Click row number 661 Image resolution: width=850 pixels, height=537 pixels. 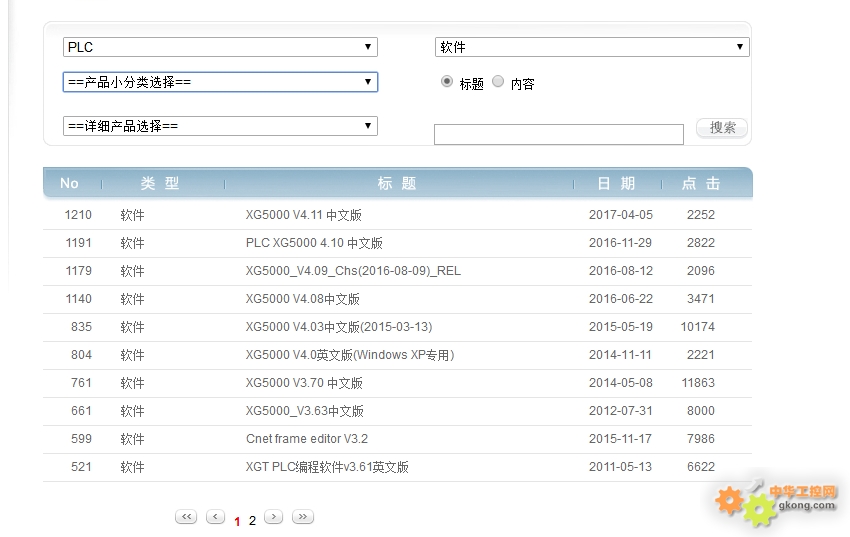click(81, 411)
